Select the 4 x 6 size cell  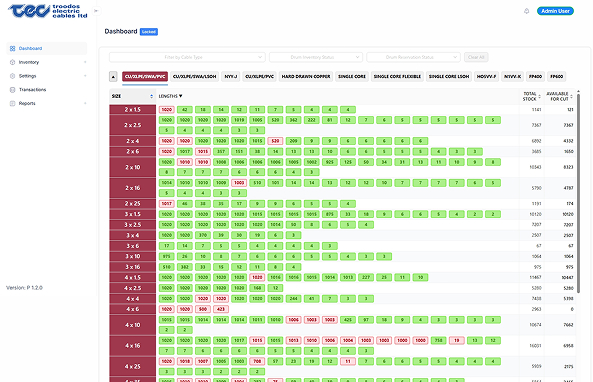click(x=133, y=309)
